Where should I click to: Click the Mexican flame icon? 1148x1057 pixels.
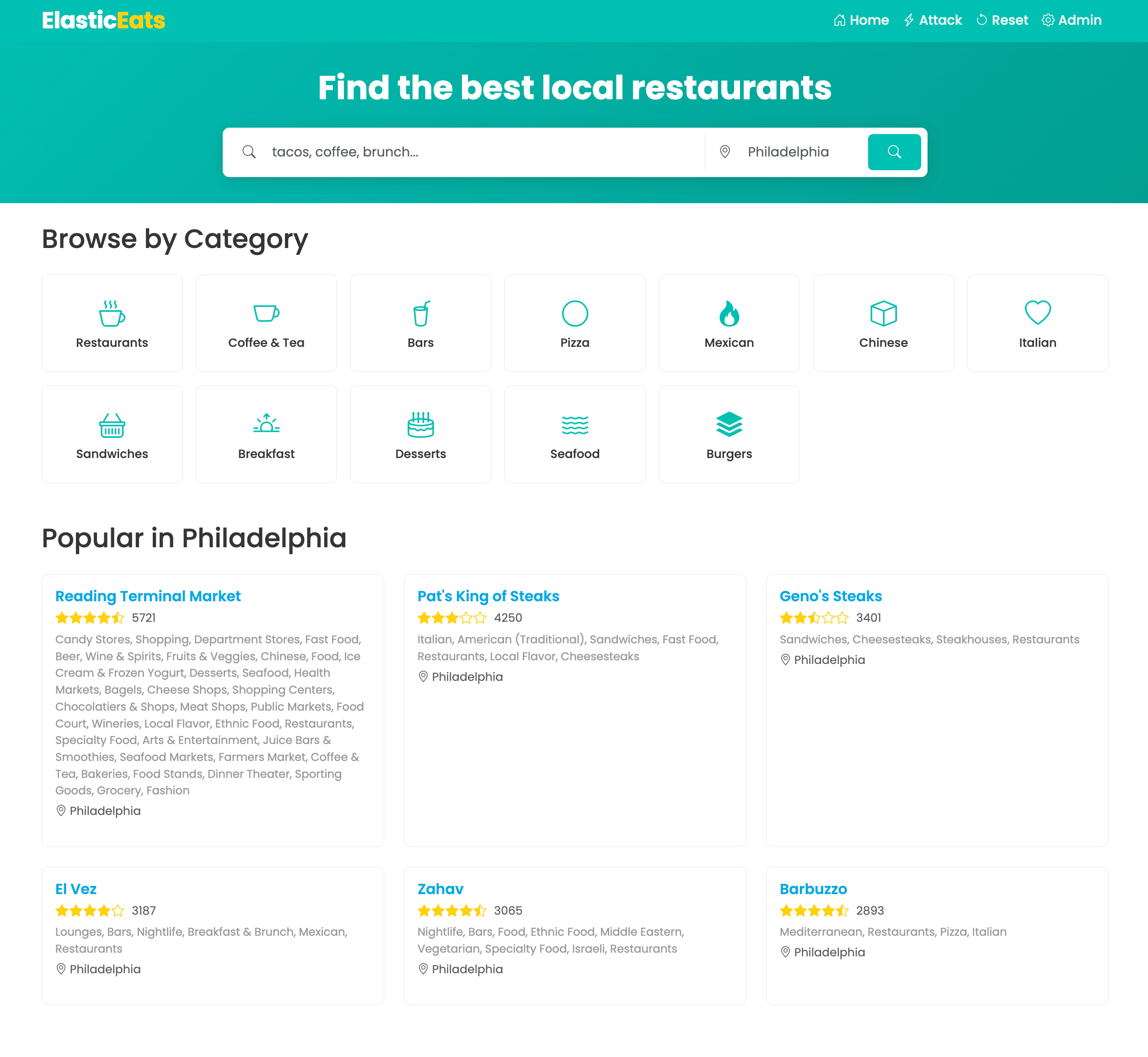729,313
